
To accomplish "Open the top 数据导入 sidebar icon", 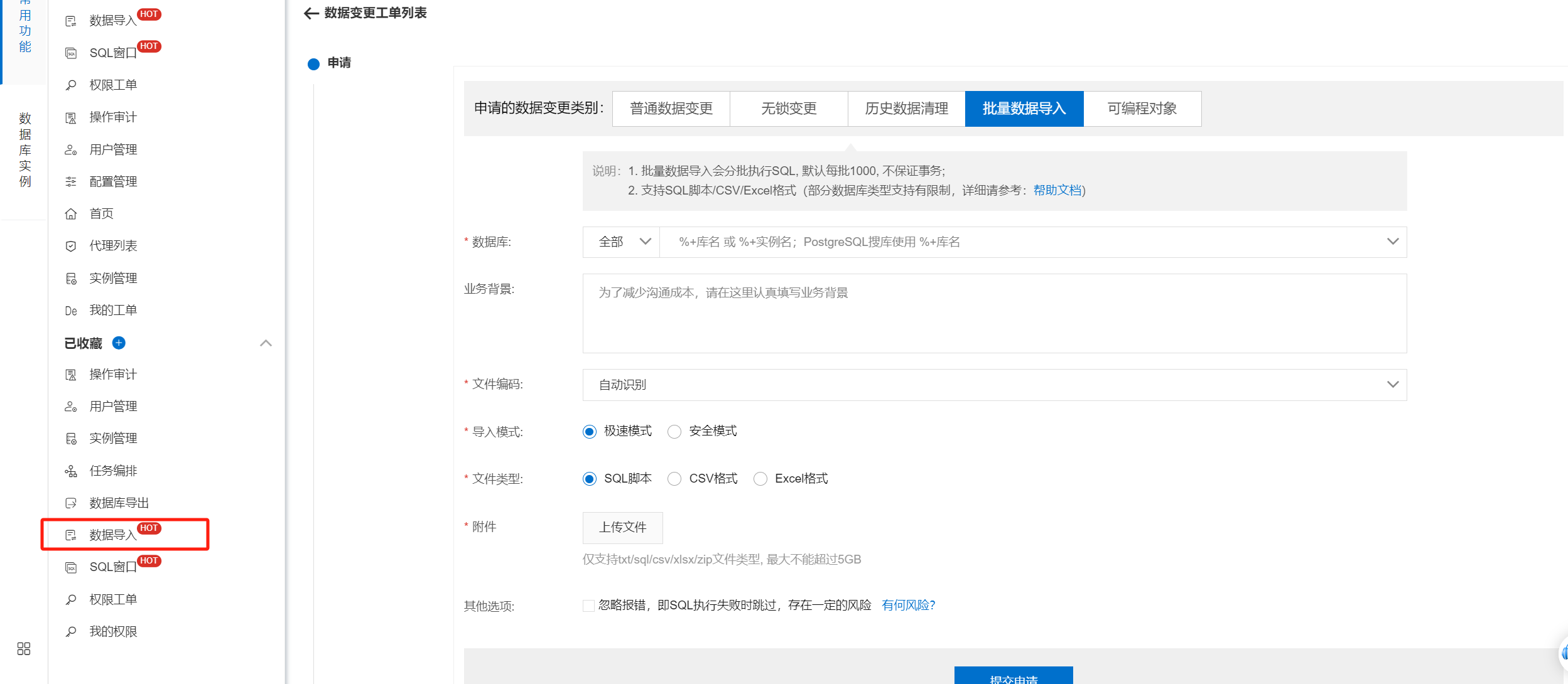I will point(71,21).
